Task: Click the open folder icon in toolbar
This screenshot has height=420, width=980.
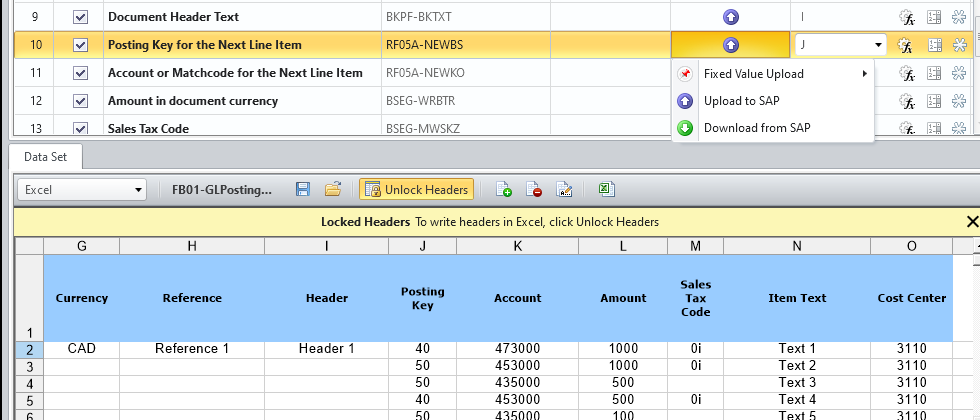Action: tap(333, 190)
